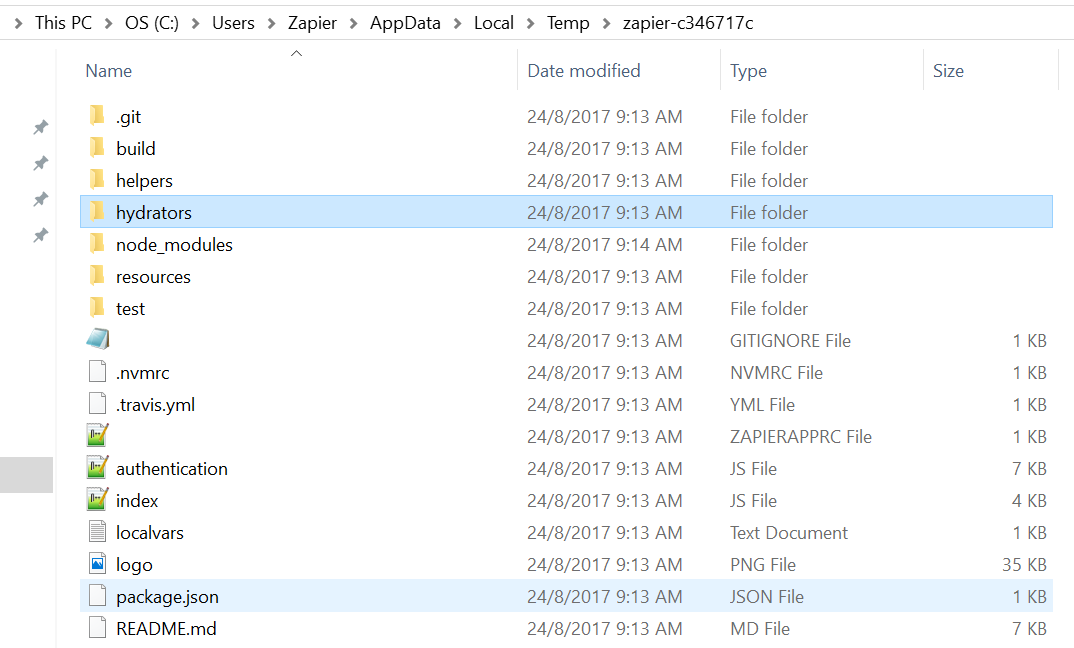
Task: Go to Zapier folder breadcrumb
Action: 312,23
